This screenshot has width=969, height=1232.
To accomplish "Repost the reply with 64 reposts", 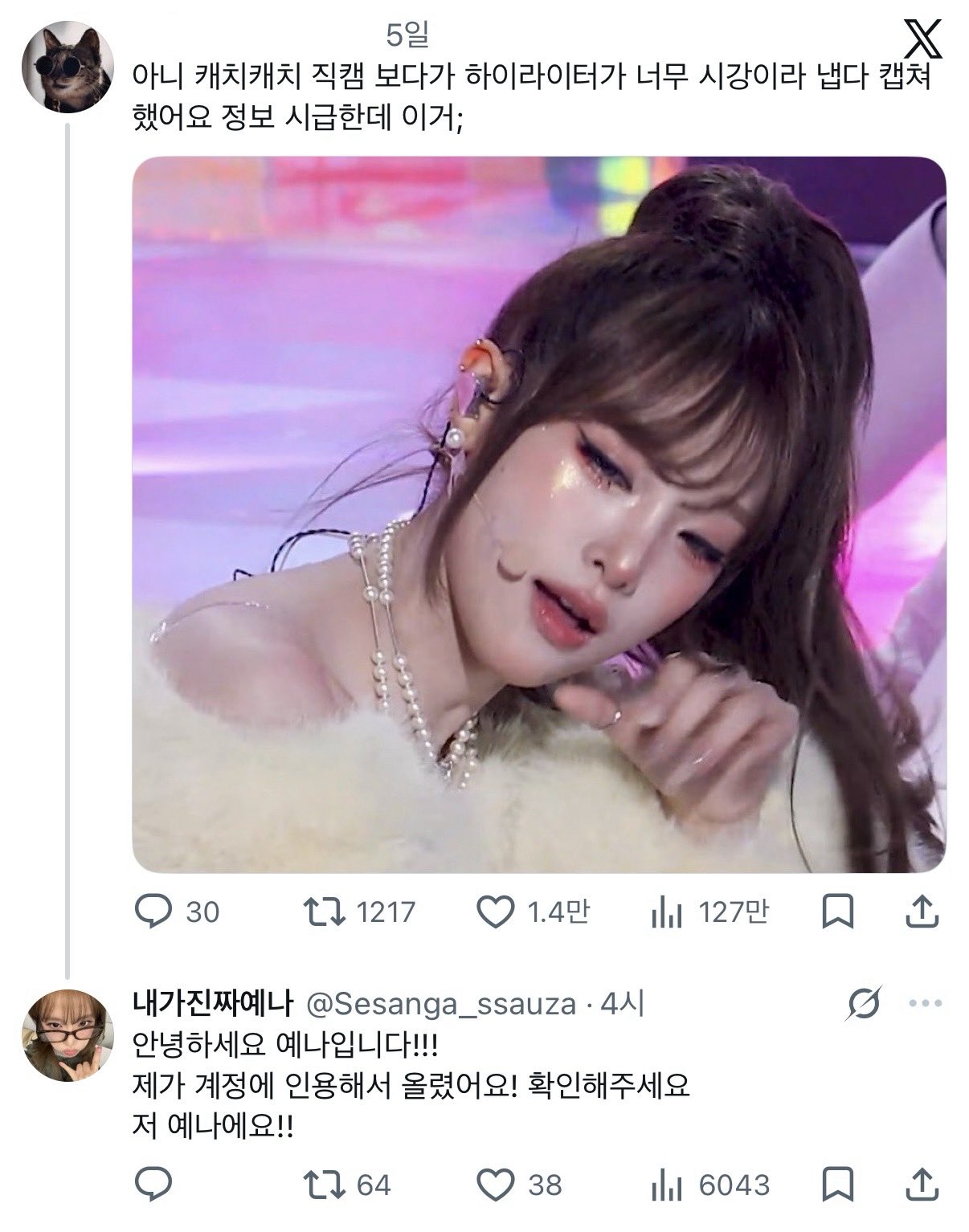I will 324,1185.
